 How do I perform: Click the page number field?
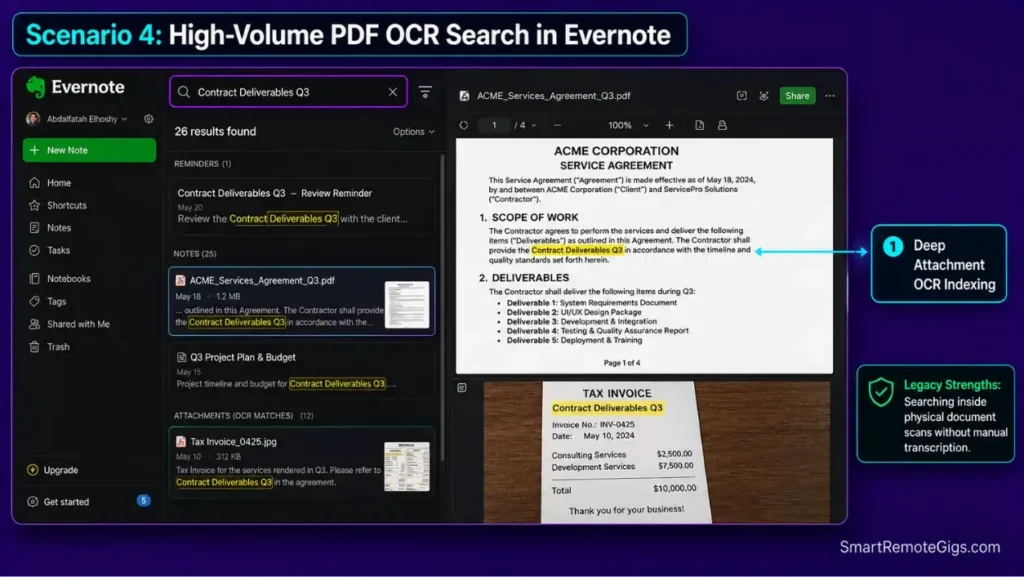coord(494,125)
